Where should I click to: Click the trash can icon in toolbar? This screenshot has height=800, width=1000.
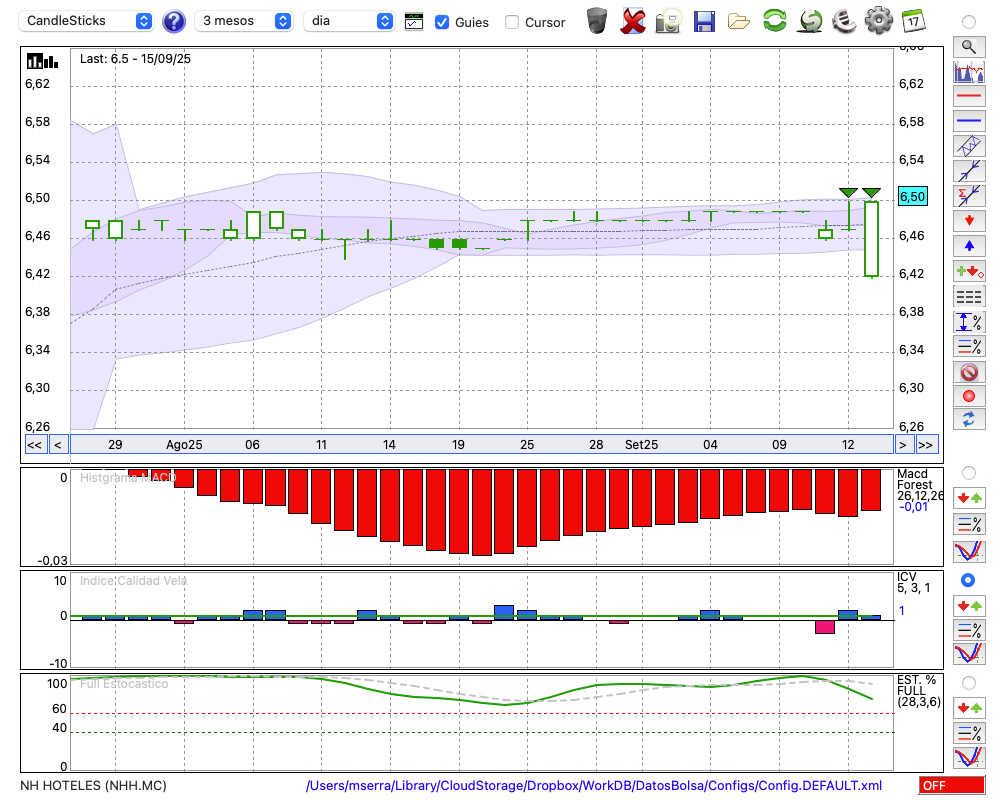[x=597, y=21]
